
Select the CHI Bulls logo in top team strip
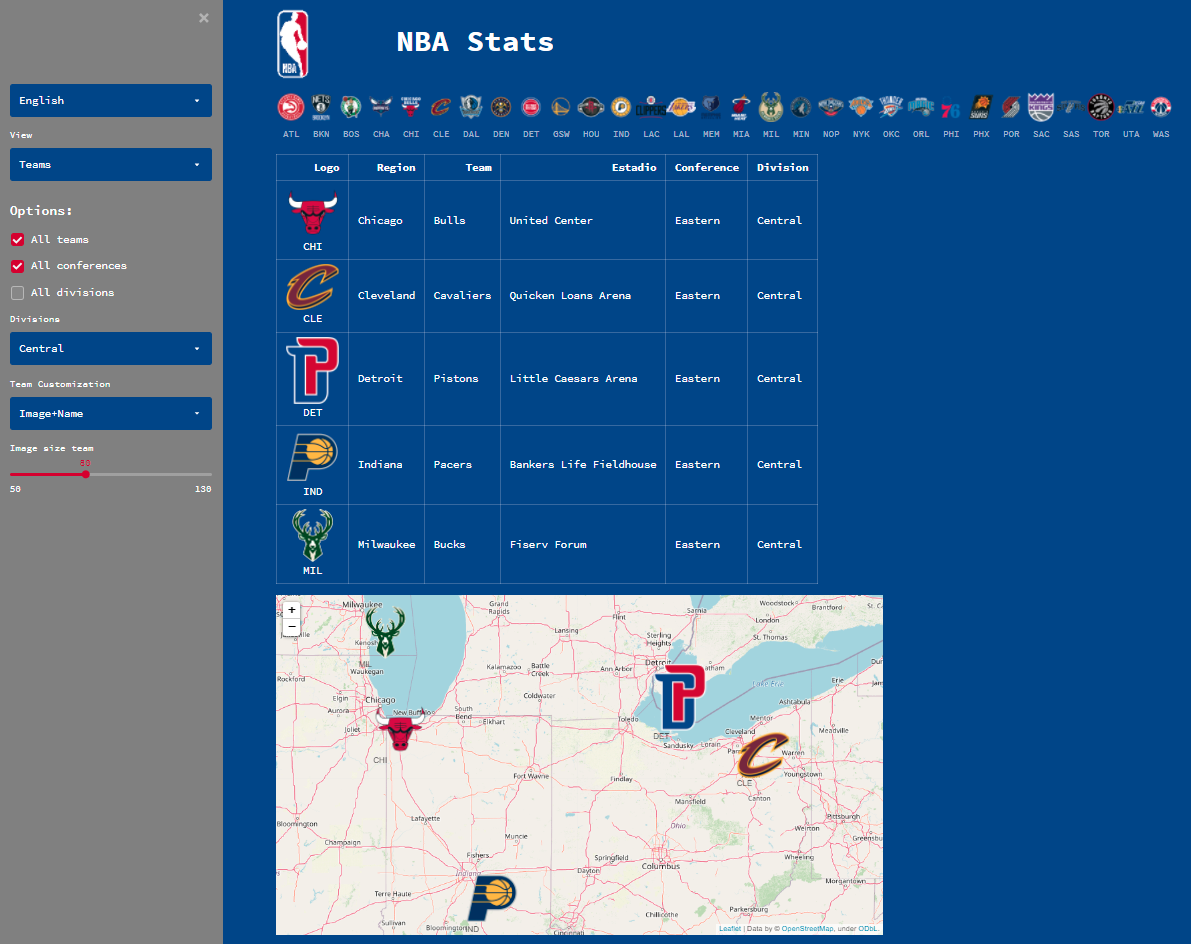point(411,108)
